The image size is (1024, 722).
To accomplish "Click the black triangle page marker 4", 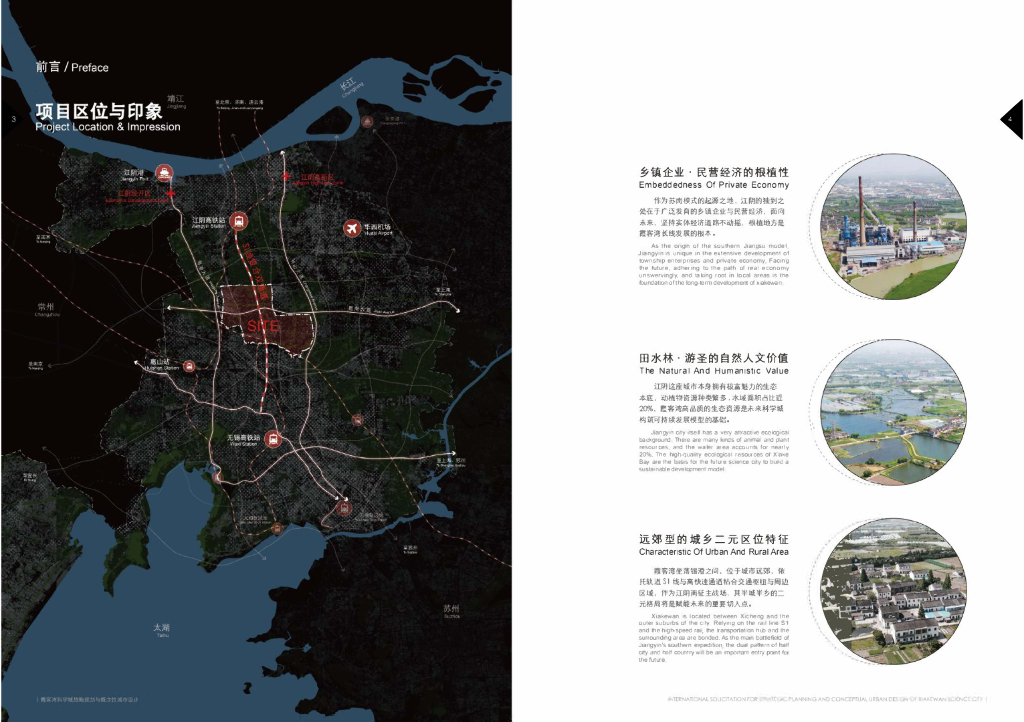I will [1012, 119].
